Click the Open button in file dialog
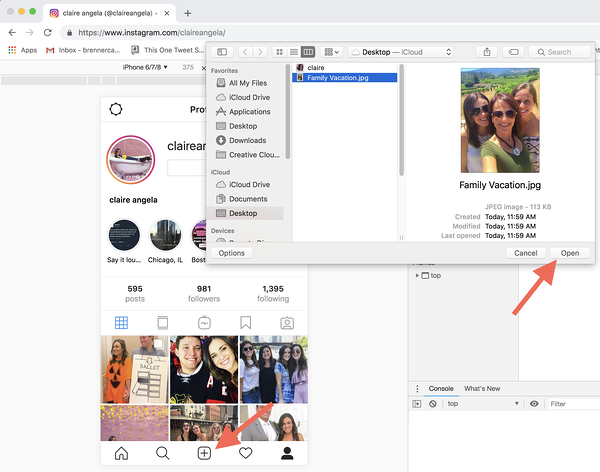 point(569,253)
